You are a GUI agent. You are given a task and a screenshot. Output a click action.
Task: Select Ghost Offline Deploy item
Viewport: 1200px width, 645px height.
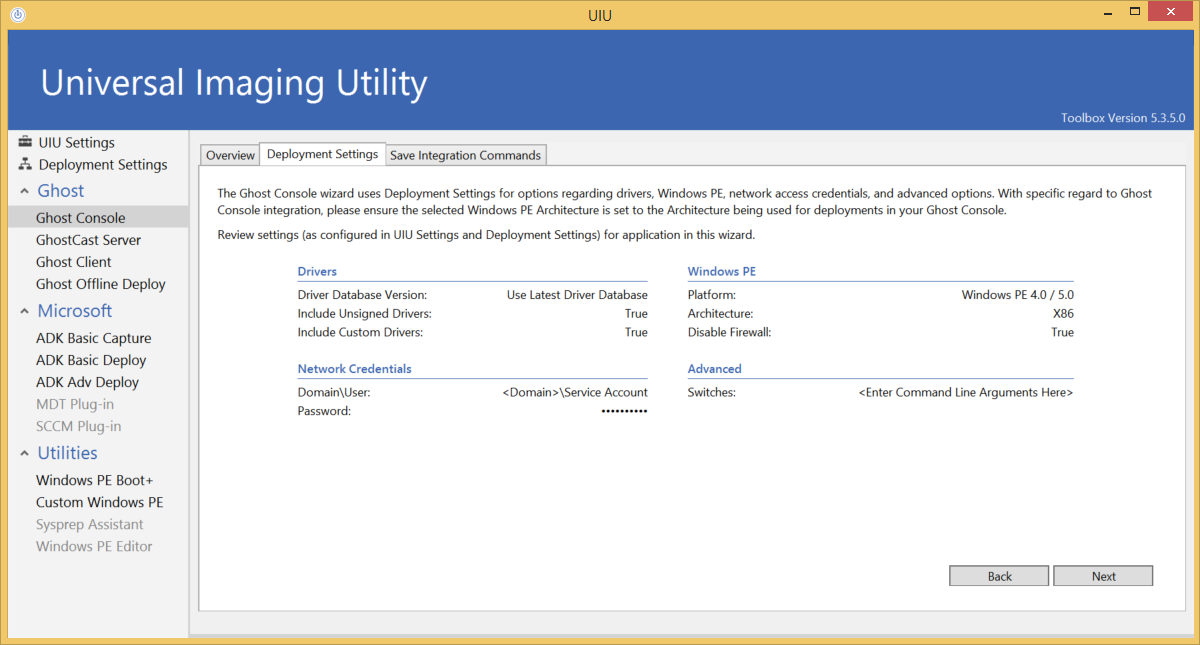click(101, 284)
